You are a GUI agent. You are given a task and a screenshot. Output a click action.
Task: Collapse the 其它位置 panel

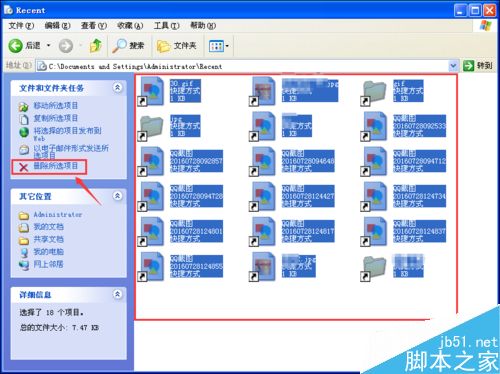click(x=117, y=196)
